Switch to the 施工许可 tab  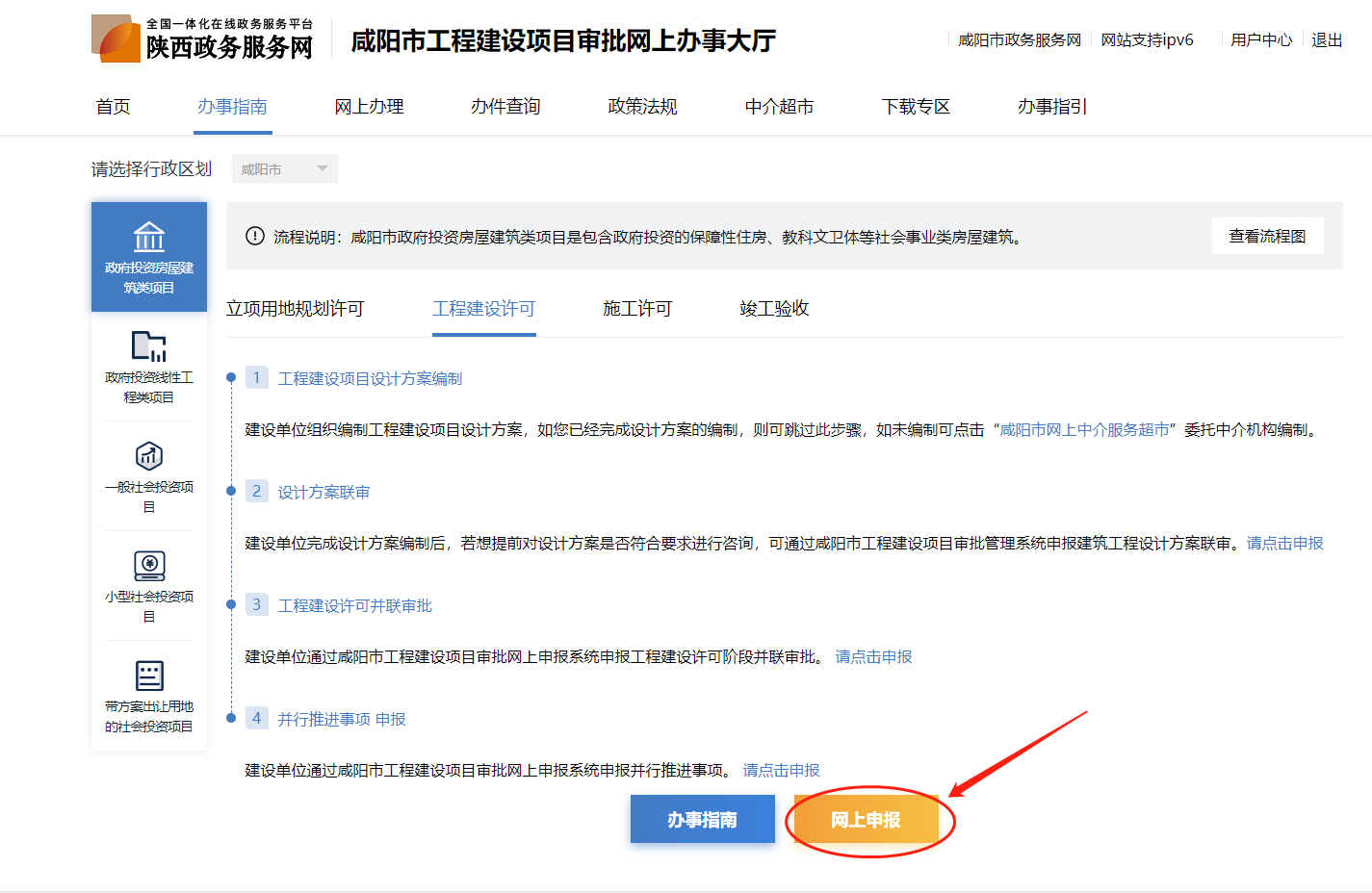[637, 309]
